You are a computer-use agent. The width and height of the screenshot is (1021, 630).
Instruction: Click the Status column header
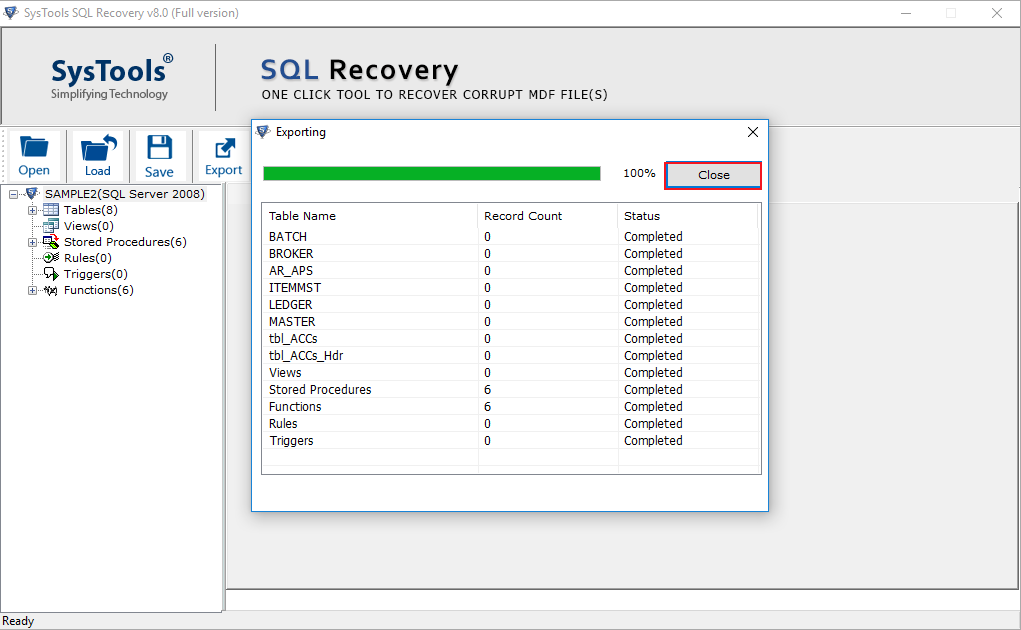[x=688, y=215]
